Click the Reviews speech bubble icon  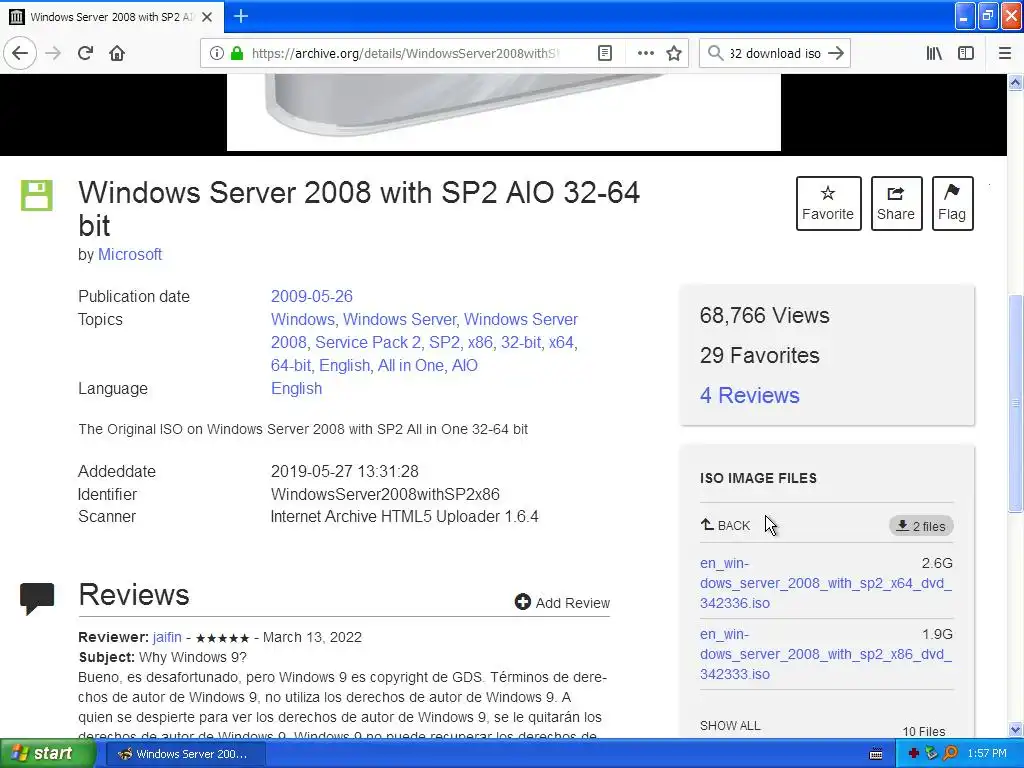pos(37,598)
